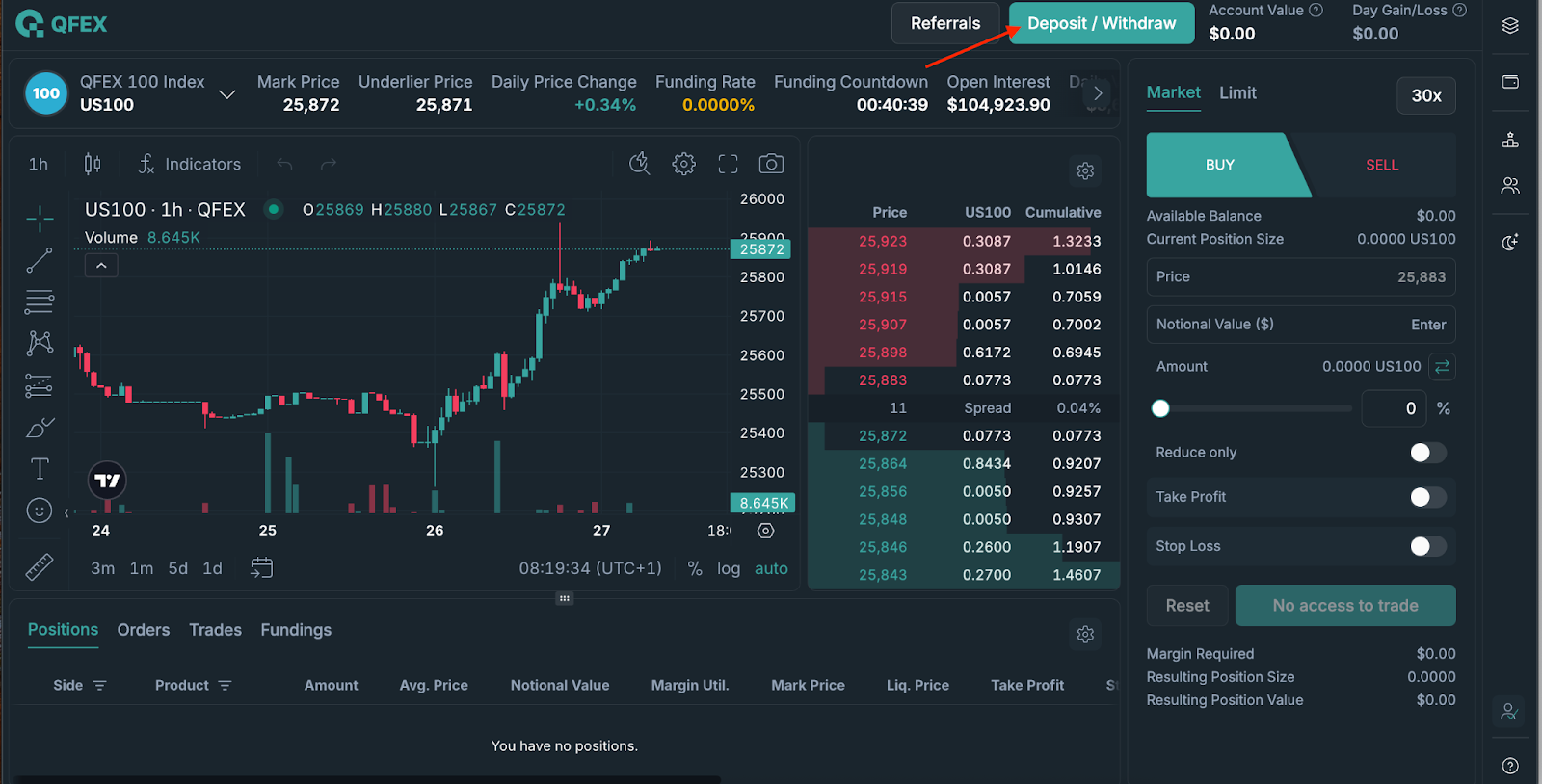This screenshot has height=784, width=1542.
Task: Set chart range to 3m
Action: [103, 568]
